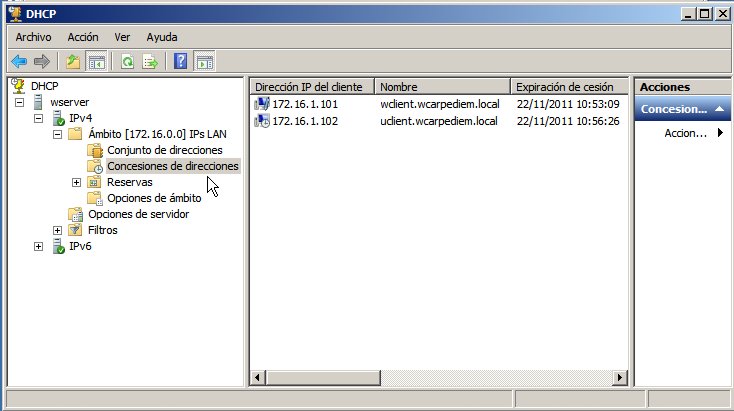Click expiration 22/11/2011 10:56:26
This screenshot has height=411, width=734.
pyautogui.click(x=568, y=121)
